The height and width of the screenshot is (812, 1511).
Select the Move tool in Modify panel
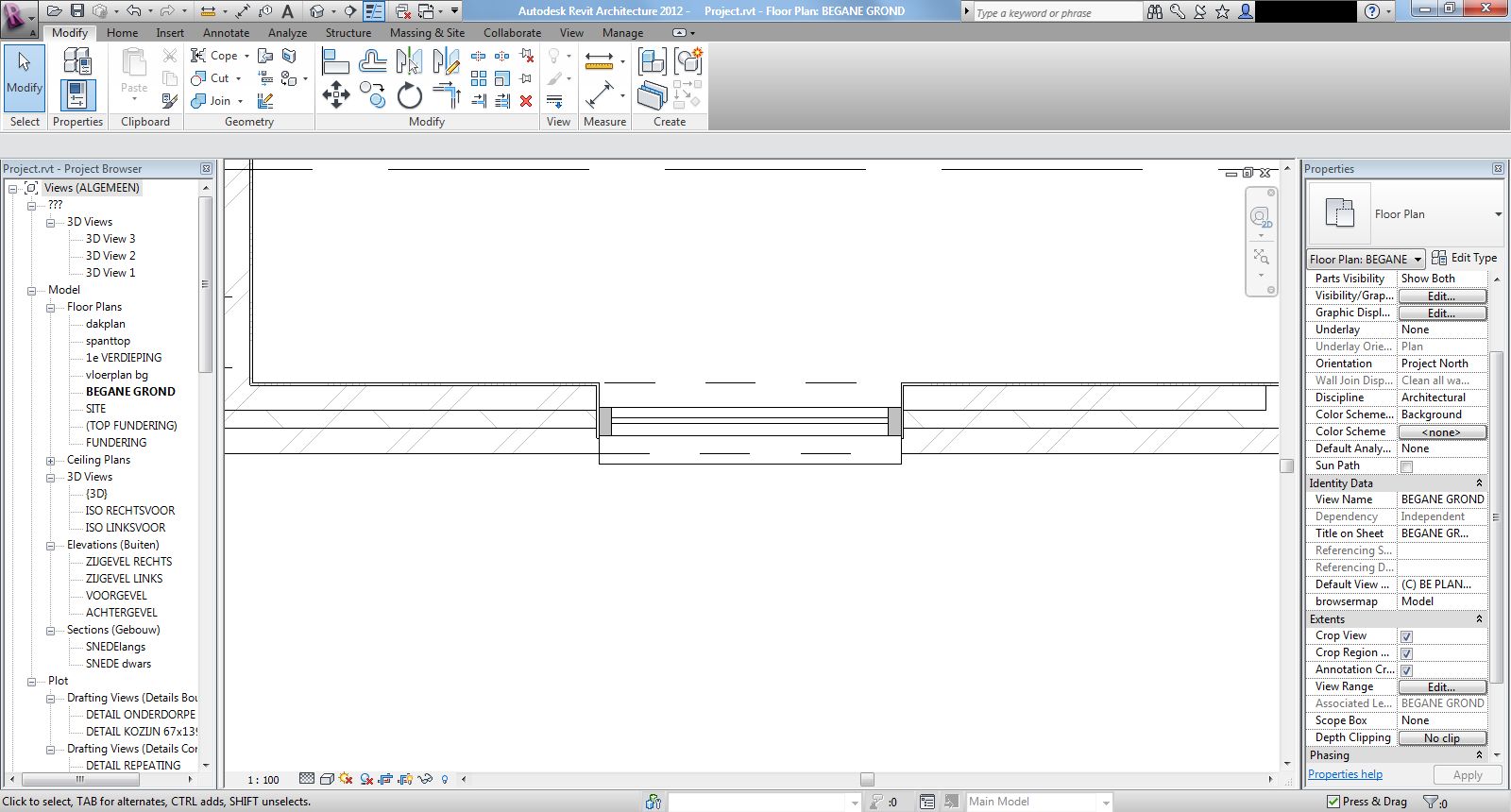coord(336,94)
